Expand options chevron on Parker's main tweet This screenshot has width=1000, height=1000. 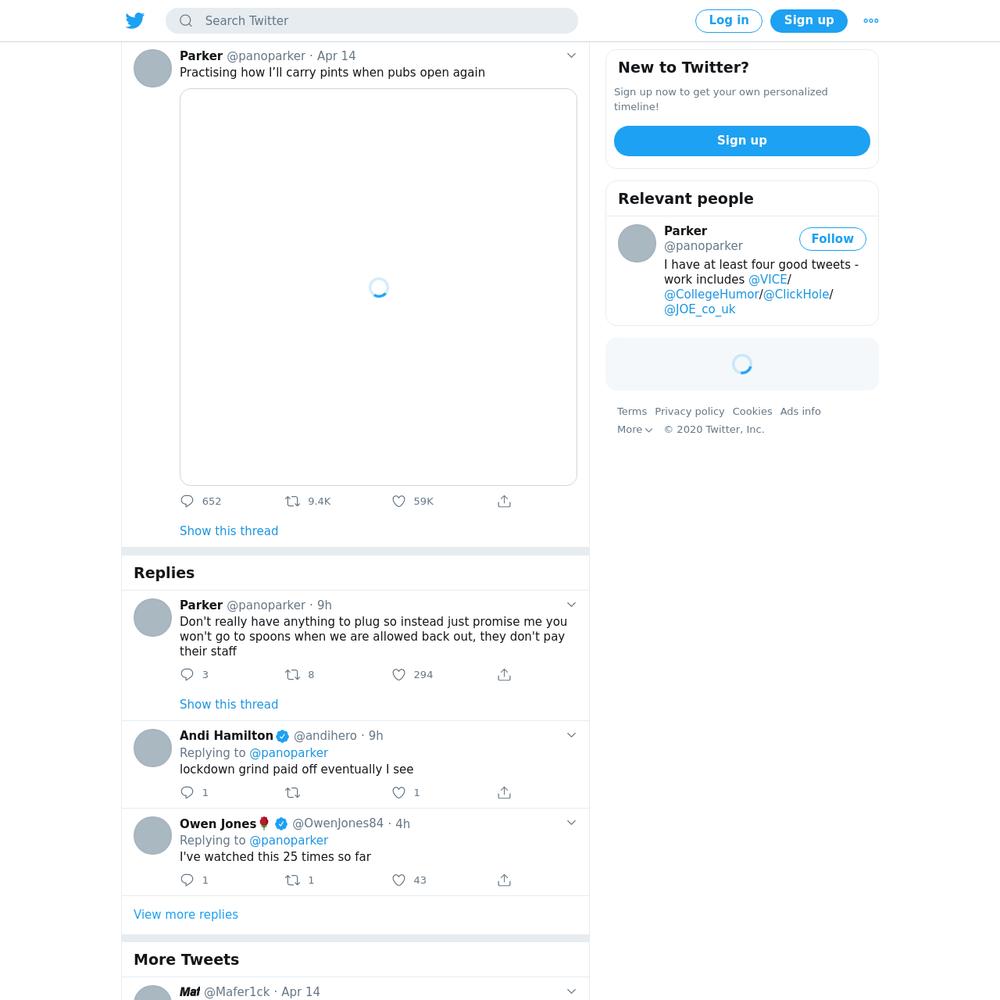click(571, 55)
